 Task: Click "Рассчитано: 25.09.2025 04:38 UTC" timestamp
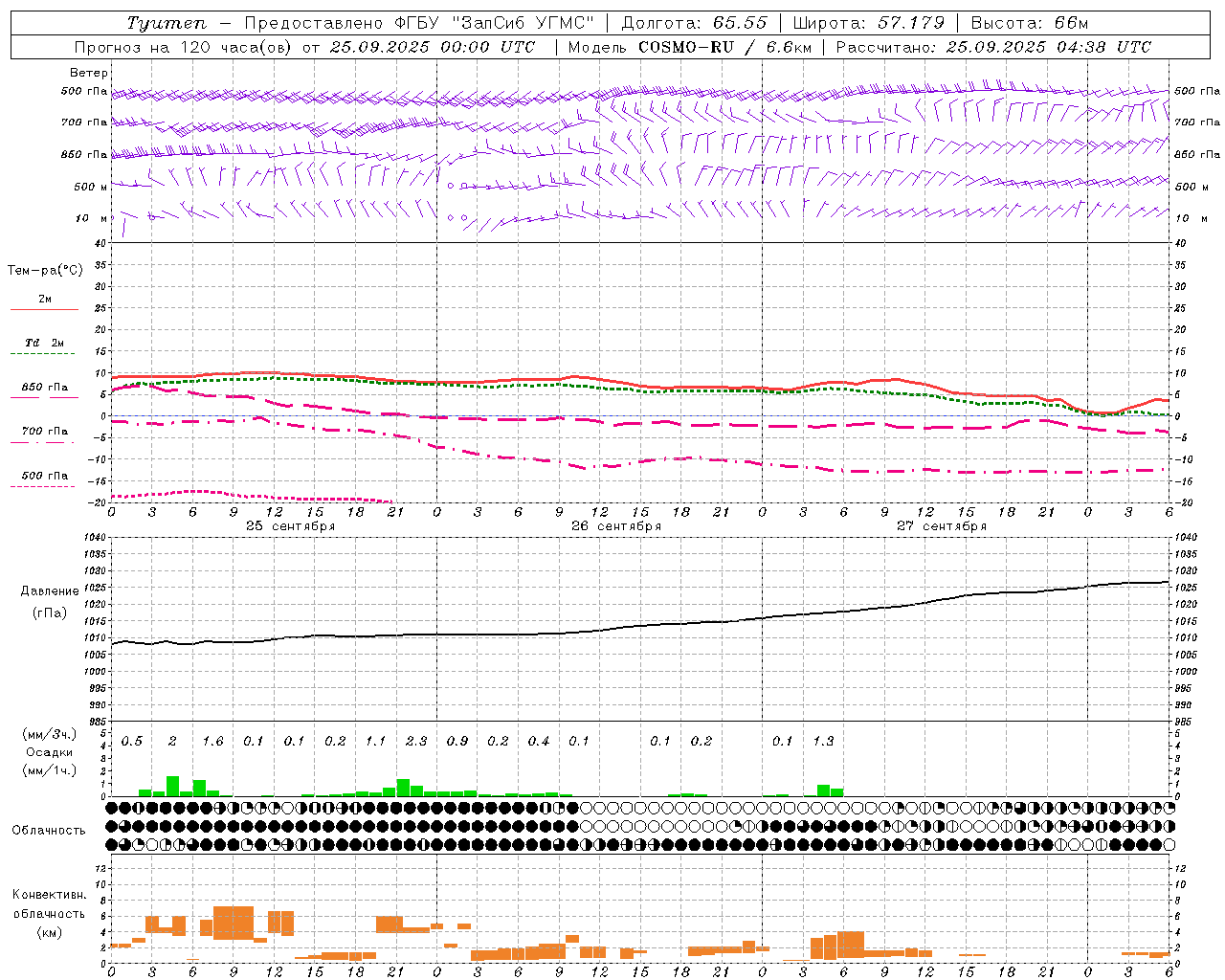point(993,47)
